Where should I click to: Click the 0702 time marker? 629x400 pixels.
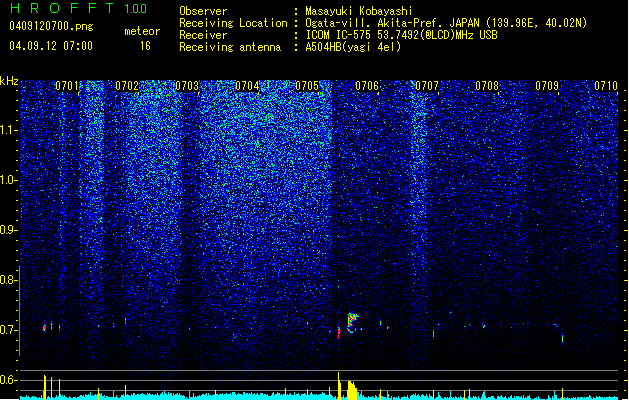127,86
